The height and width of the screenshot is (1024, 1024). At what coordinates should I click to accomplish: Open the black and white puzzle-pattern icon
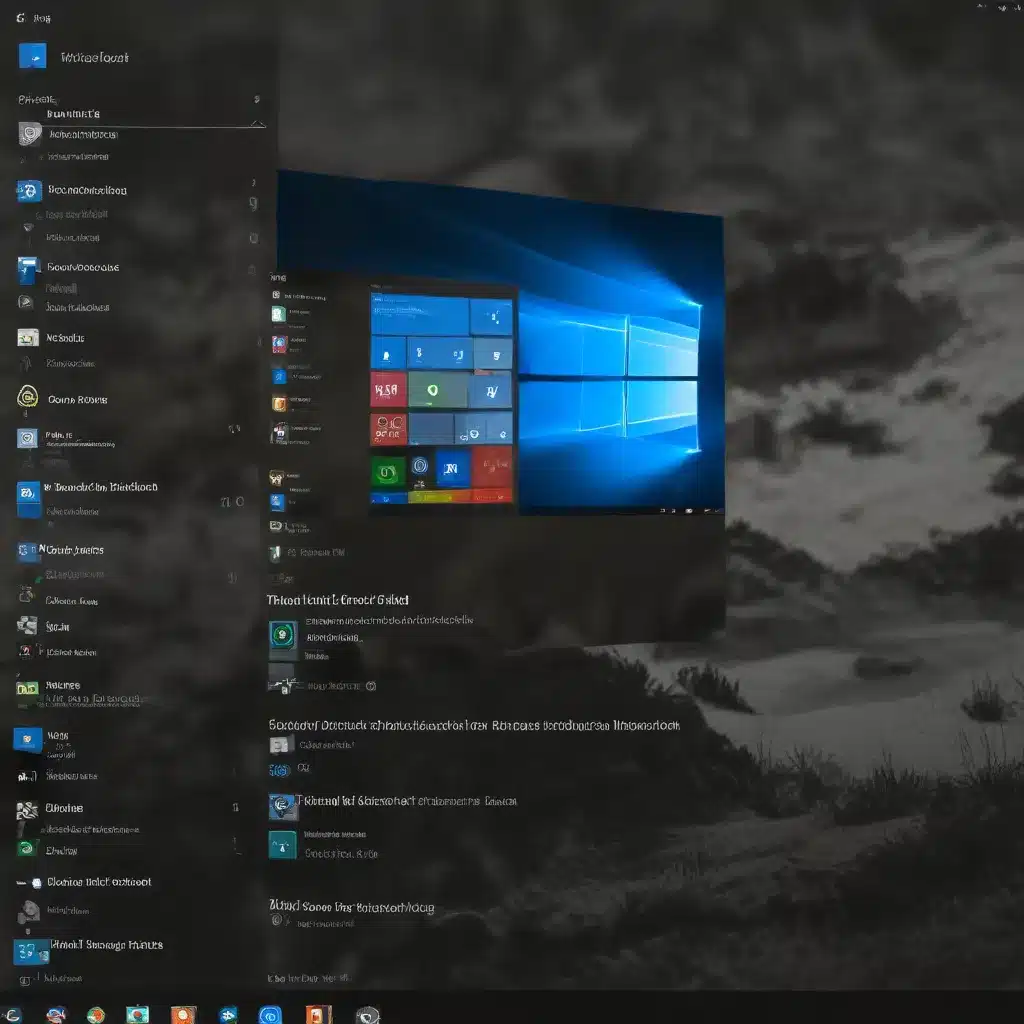coord(27,810)
